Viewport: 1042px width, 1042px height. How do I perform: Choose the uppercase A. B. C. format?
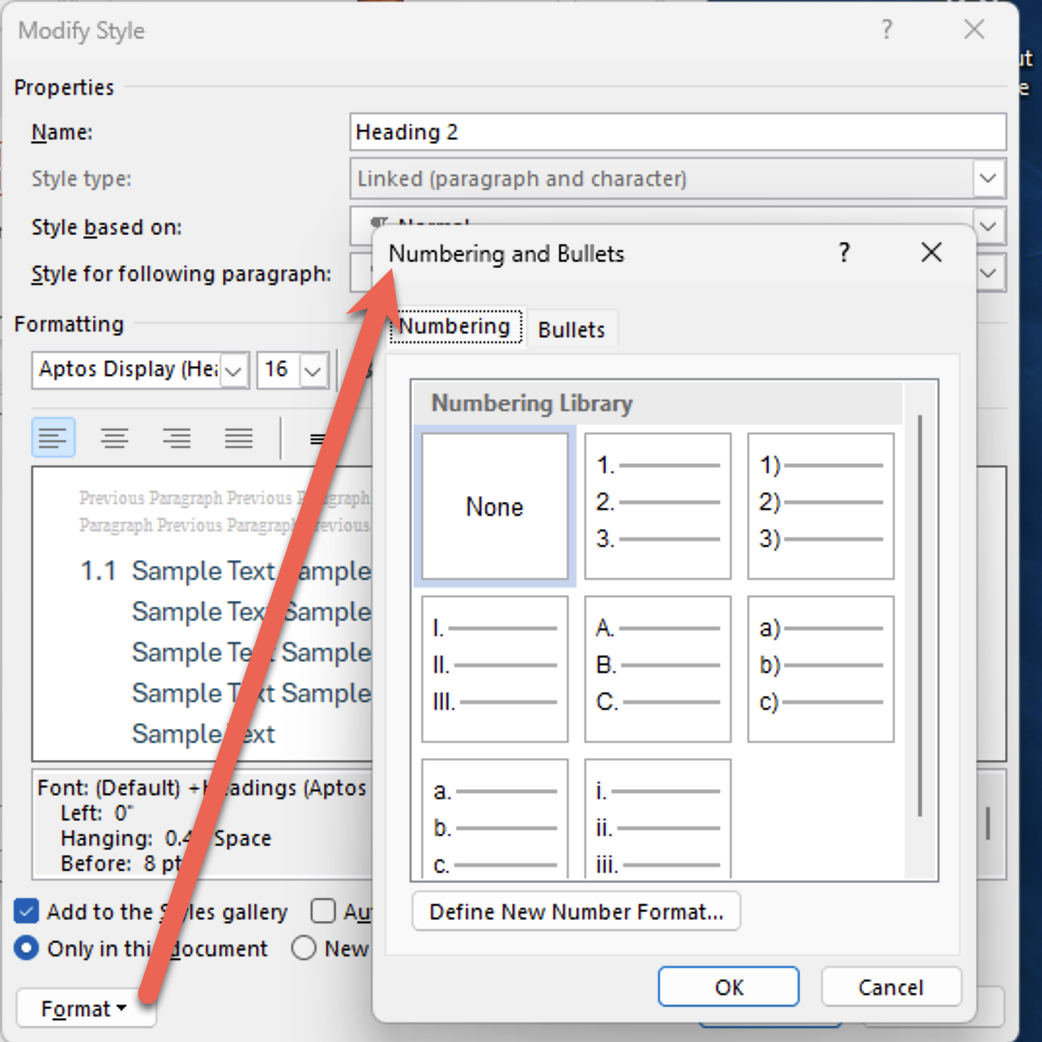coord(657,668)
